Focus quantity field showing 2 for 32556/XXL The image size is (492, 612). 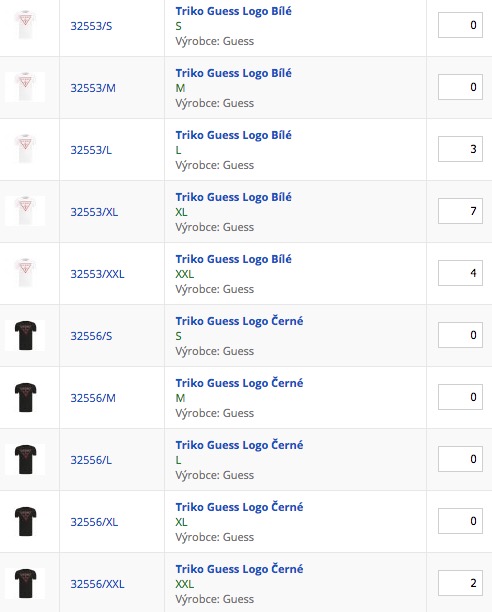[x=460, y=583]
